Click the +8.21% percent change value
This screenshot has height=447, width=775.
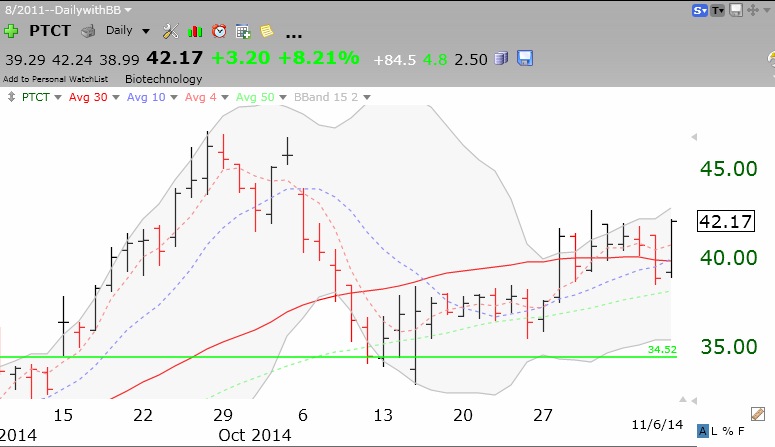[x=319, y=58]
